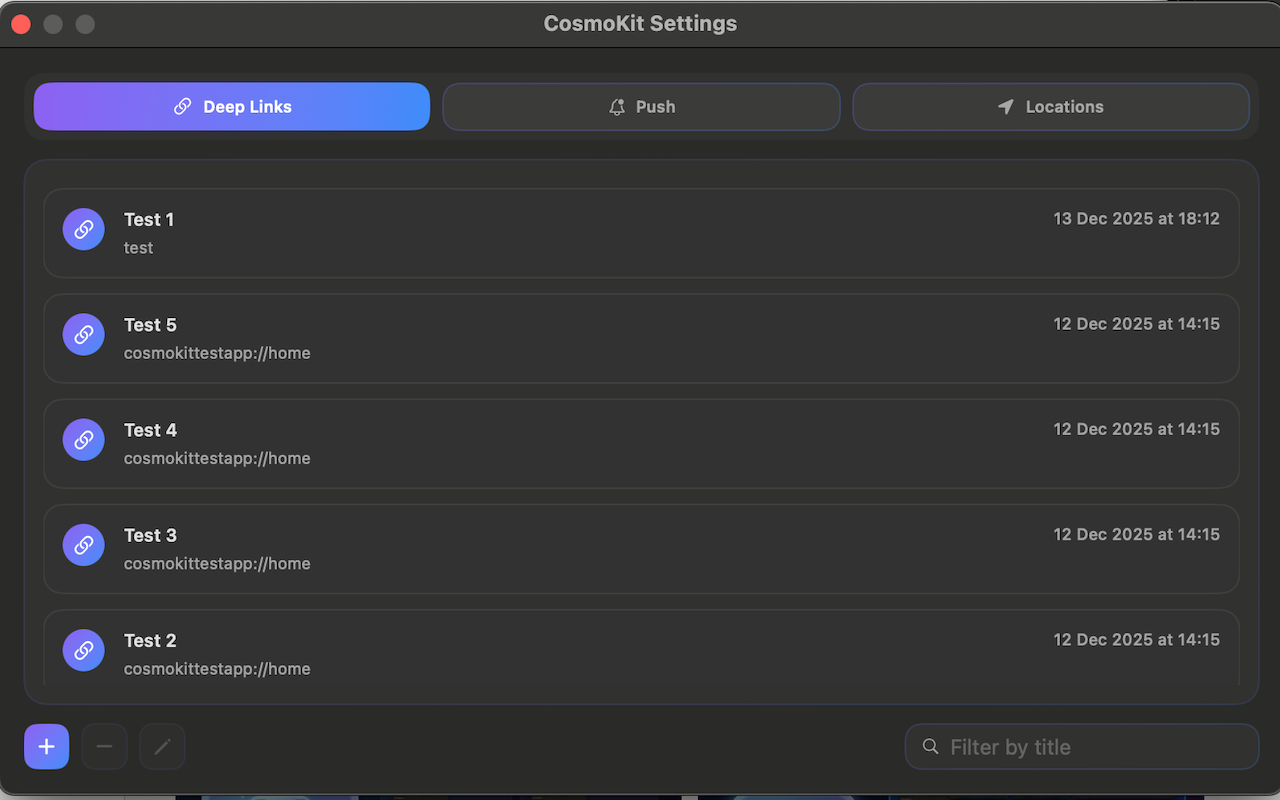Select the Test 5 deep link URL
Screen dimensions: 1280x800
click(217, 353)
